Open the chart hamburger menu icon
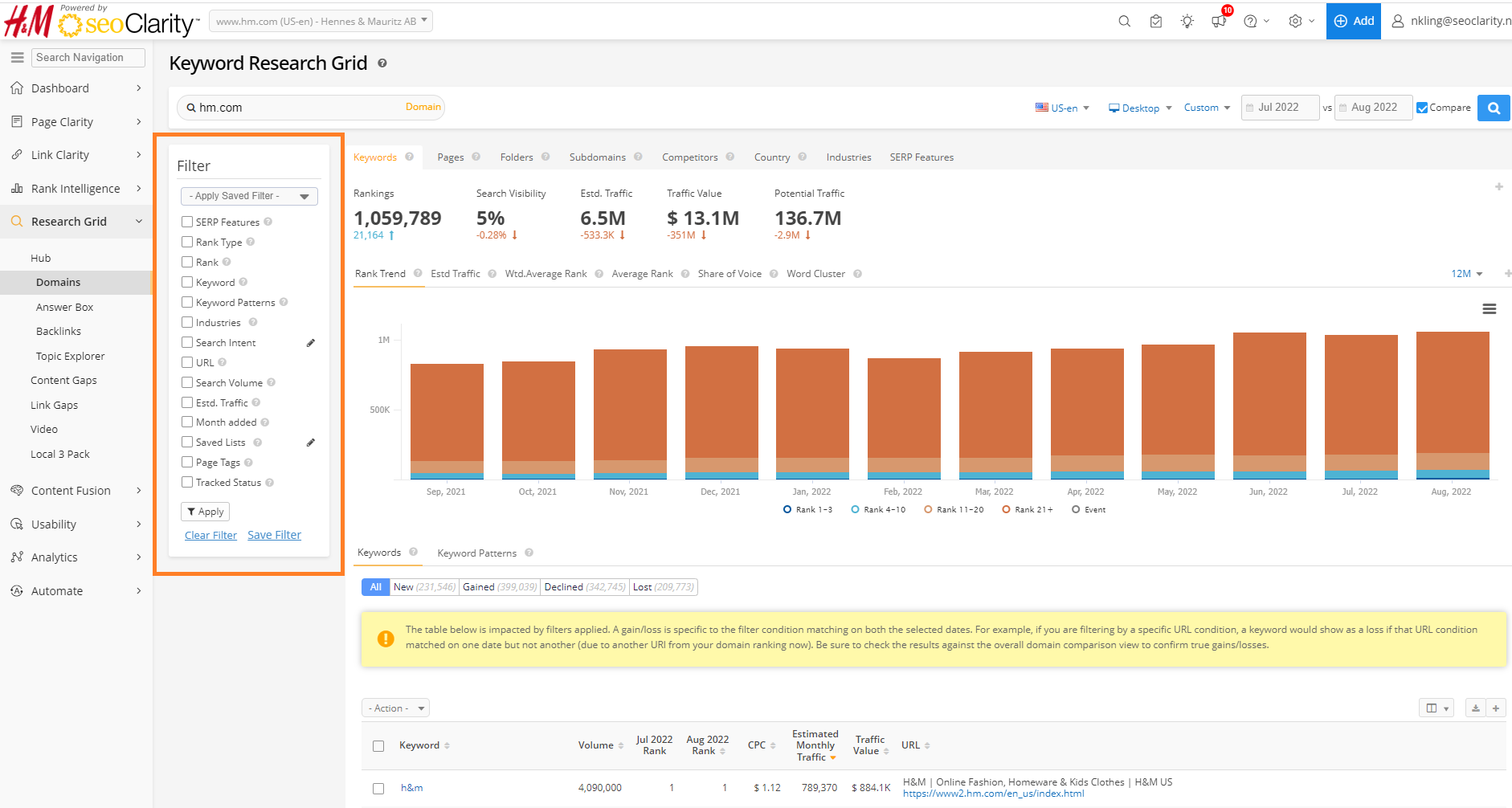 point(1489,309)
